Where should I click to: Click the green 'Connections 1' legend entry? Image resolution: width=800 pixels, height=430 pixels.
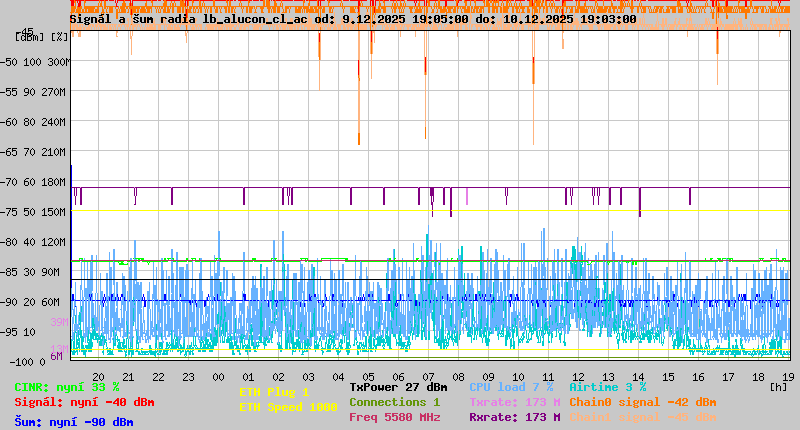[x=394, y=402]
